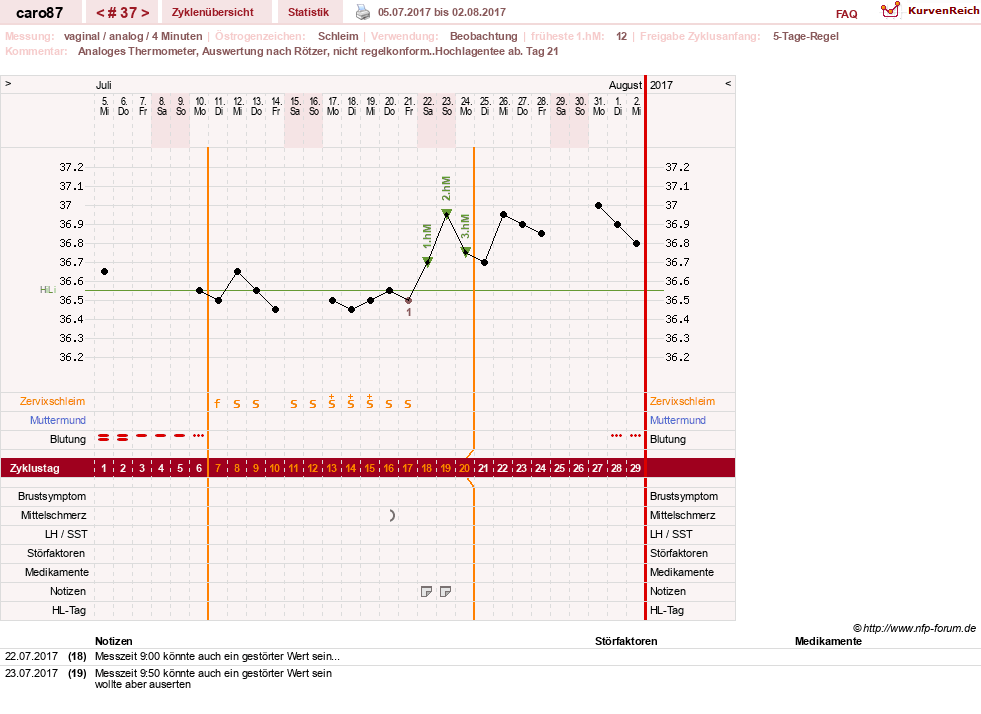The image size is (981, 714).
Task: Click the Zervixschleim label on the left
Action: click(x=53, y=401)
